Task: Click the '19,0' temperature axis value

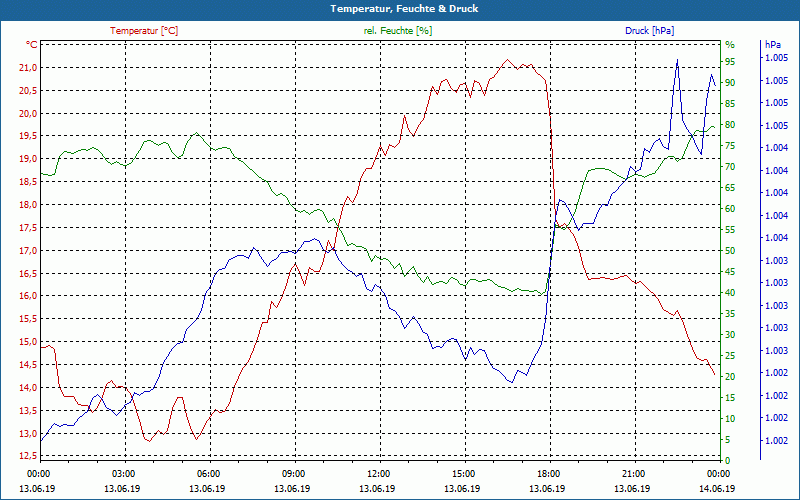Action: [28, 159]
